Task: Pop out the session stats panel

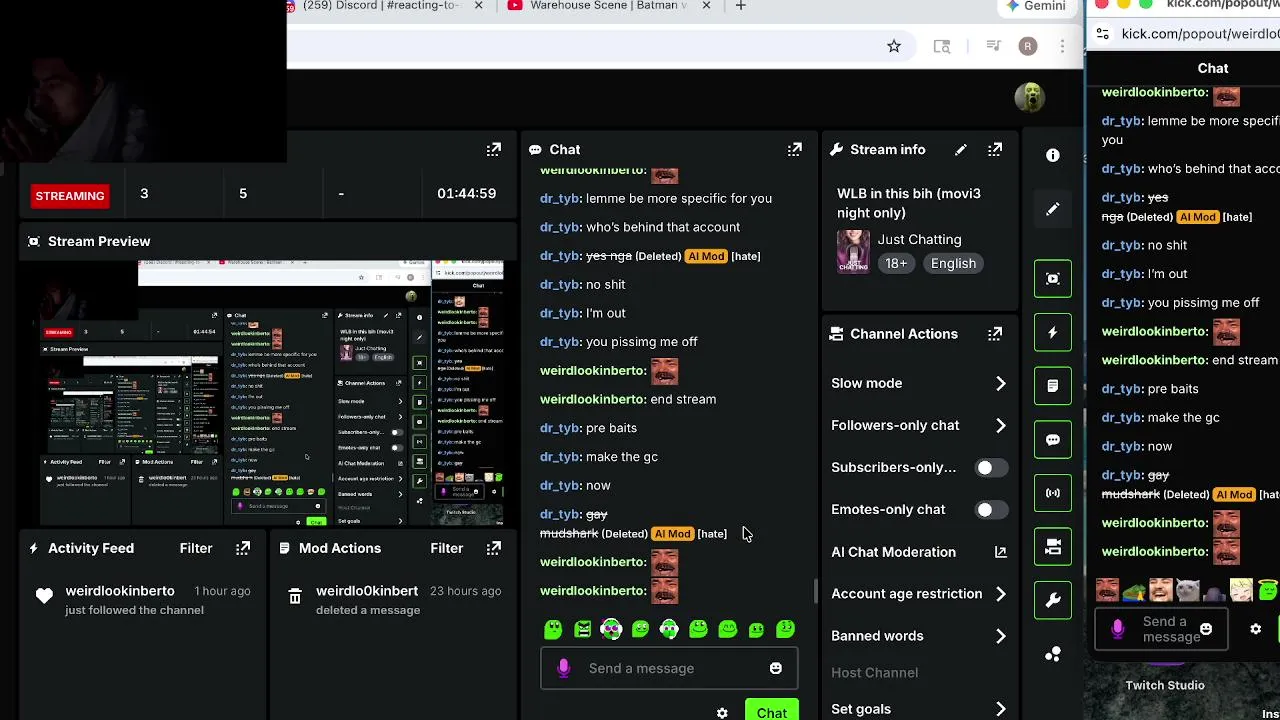Action: [x=494, y=149]
